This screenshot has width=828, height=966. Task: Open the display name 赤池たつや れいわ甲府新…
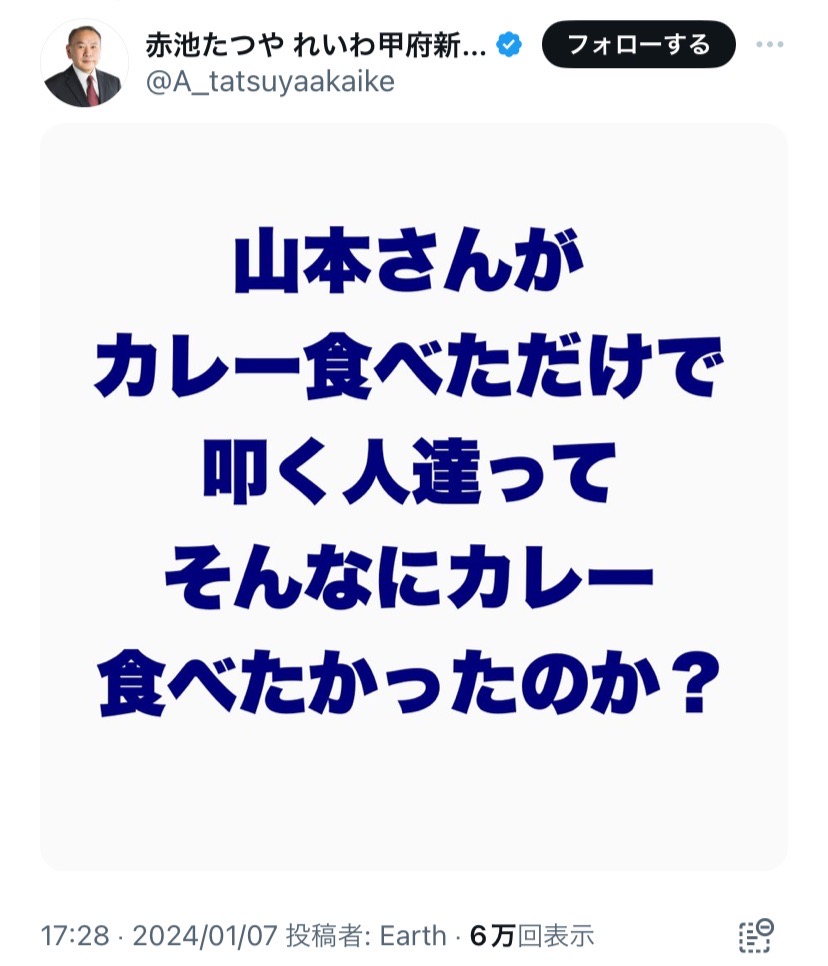[316, 45]
